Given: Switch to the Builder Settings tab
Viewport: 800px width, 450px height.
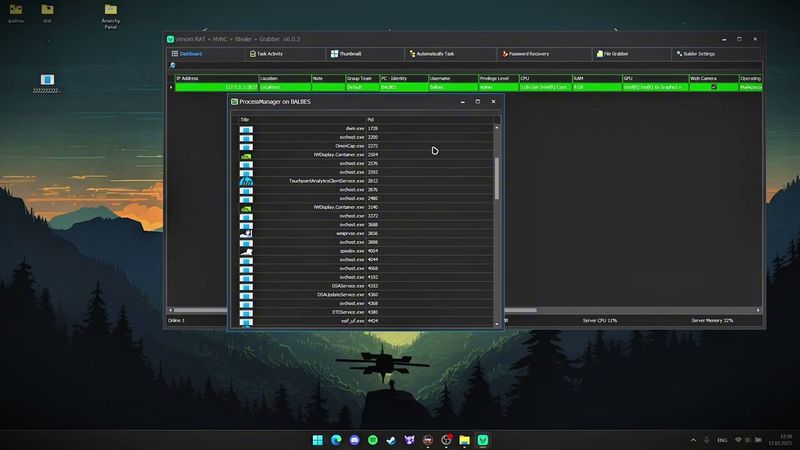Looking at the screenshot, I should (695, 54).
